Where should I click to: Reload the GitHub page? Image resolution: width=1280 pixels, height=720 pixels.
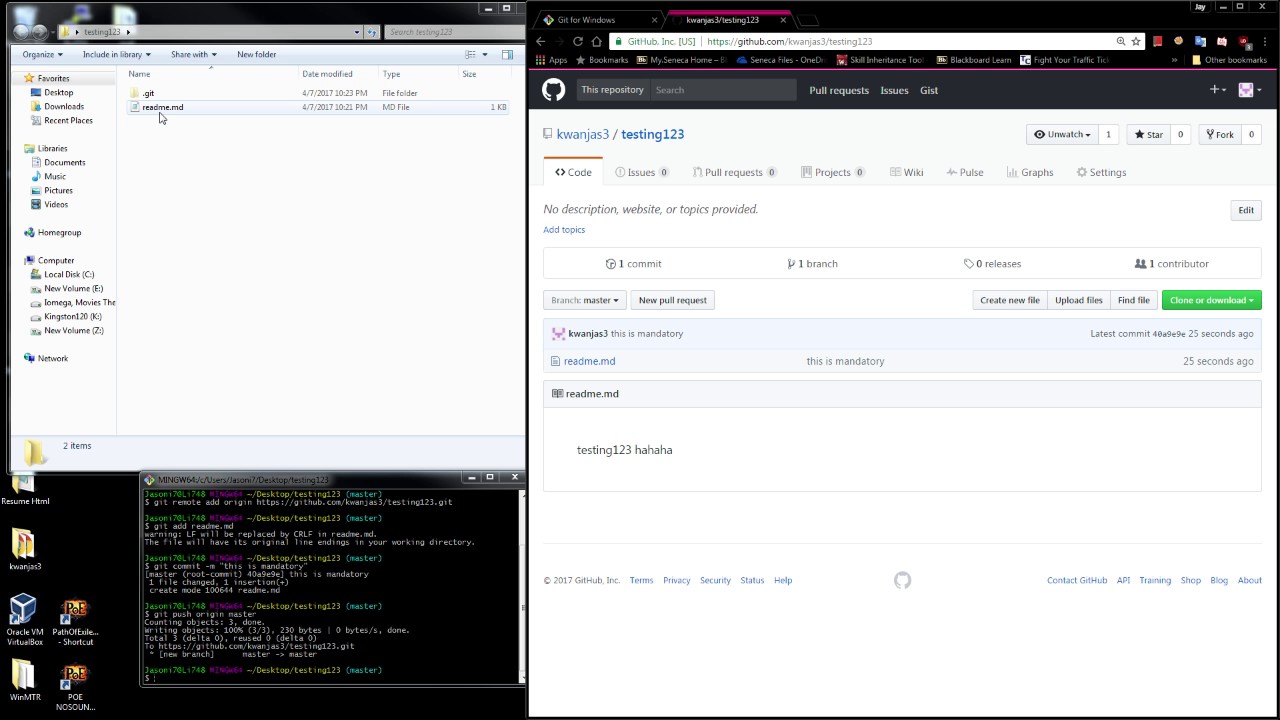pyautogui.click(x=578, y=41)
